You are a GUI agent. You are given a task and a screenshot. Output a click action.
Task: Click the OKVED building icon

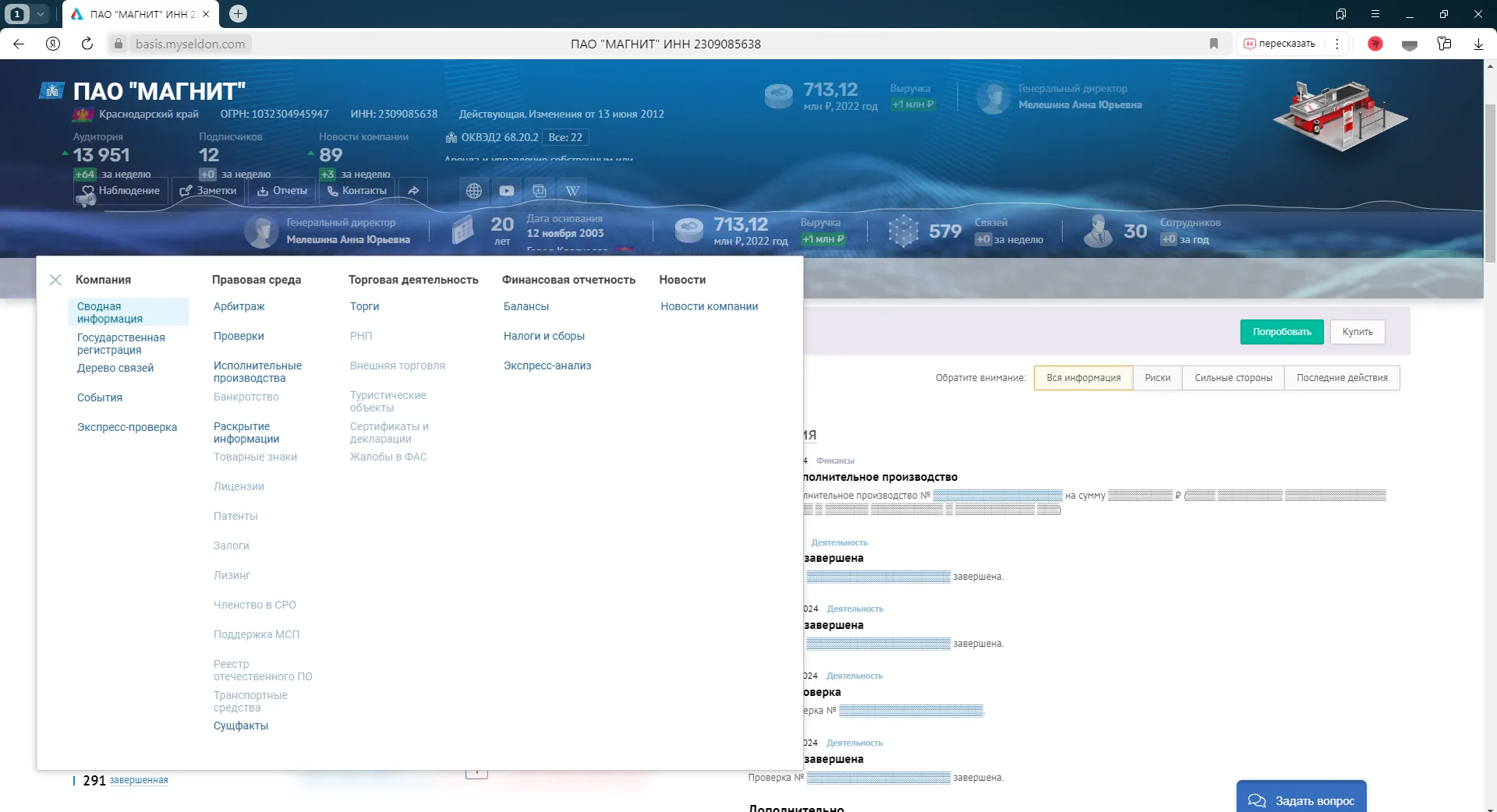click(451, 138)
